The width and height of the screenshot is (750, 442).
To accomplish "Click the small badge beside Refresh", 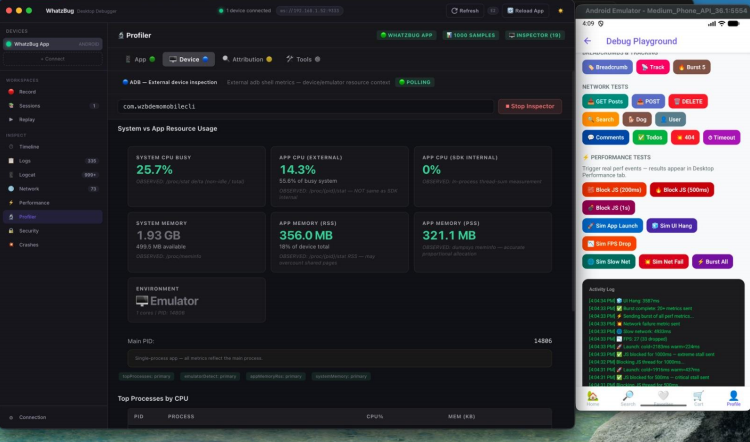I will pos(493,11).
